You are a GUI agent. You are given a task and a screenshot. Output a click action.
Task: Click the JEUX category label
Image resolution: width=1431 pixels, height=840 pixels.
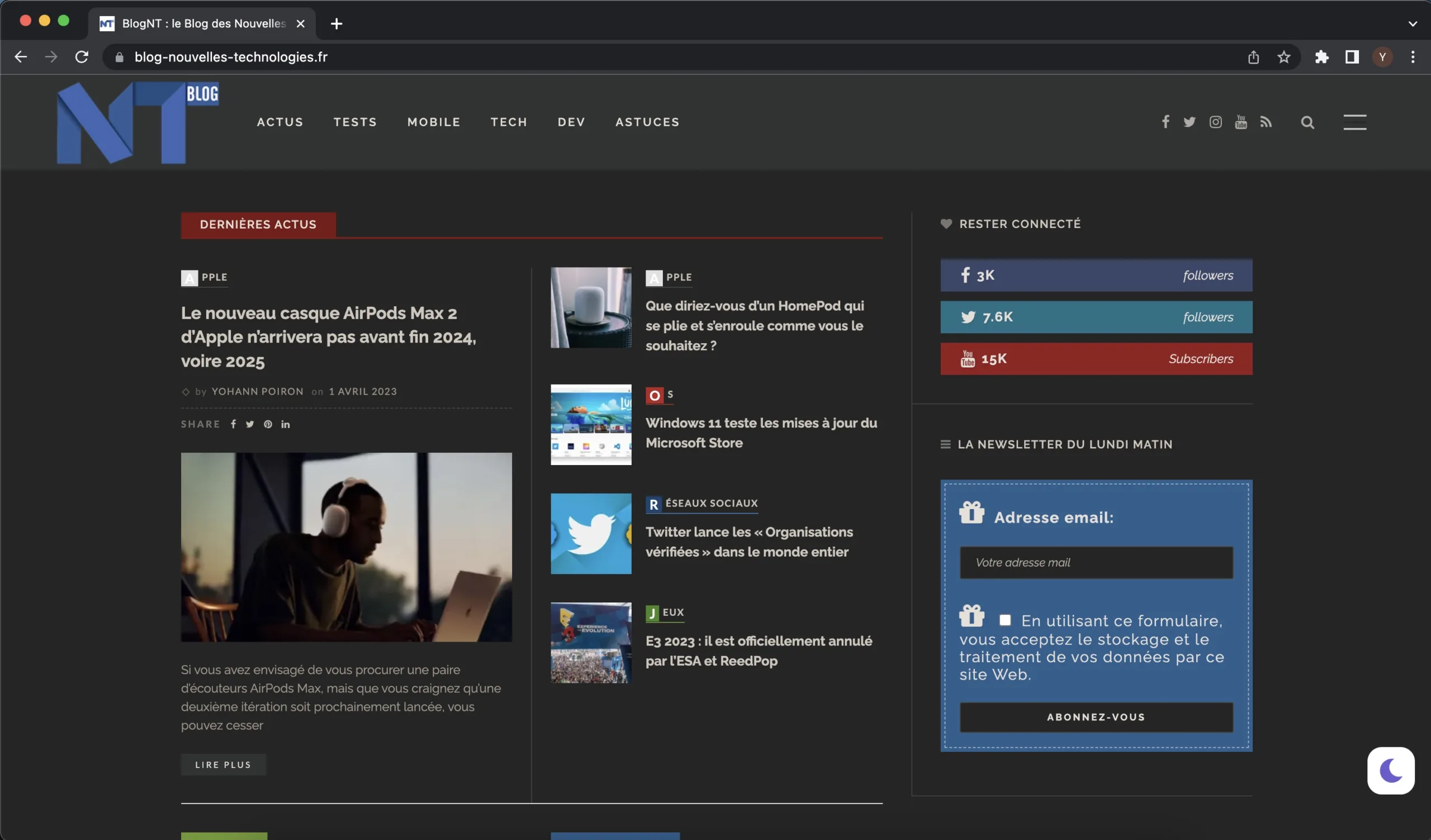pos(665,613)
